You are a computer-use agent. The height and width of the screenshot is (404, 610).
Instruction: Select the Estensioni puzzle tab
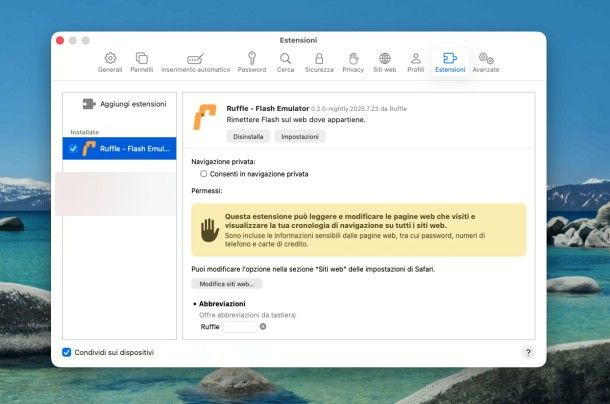[x=450, y=62]
